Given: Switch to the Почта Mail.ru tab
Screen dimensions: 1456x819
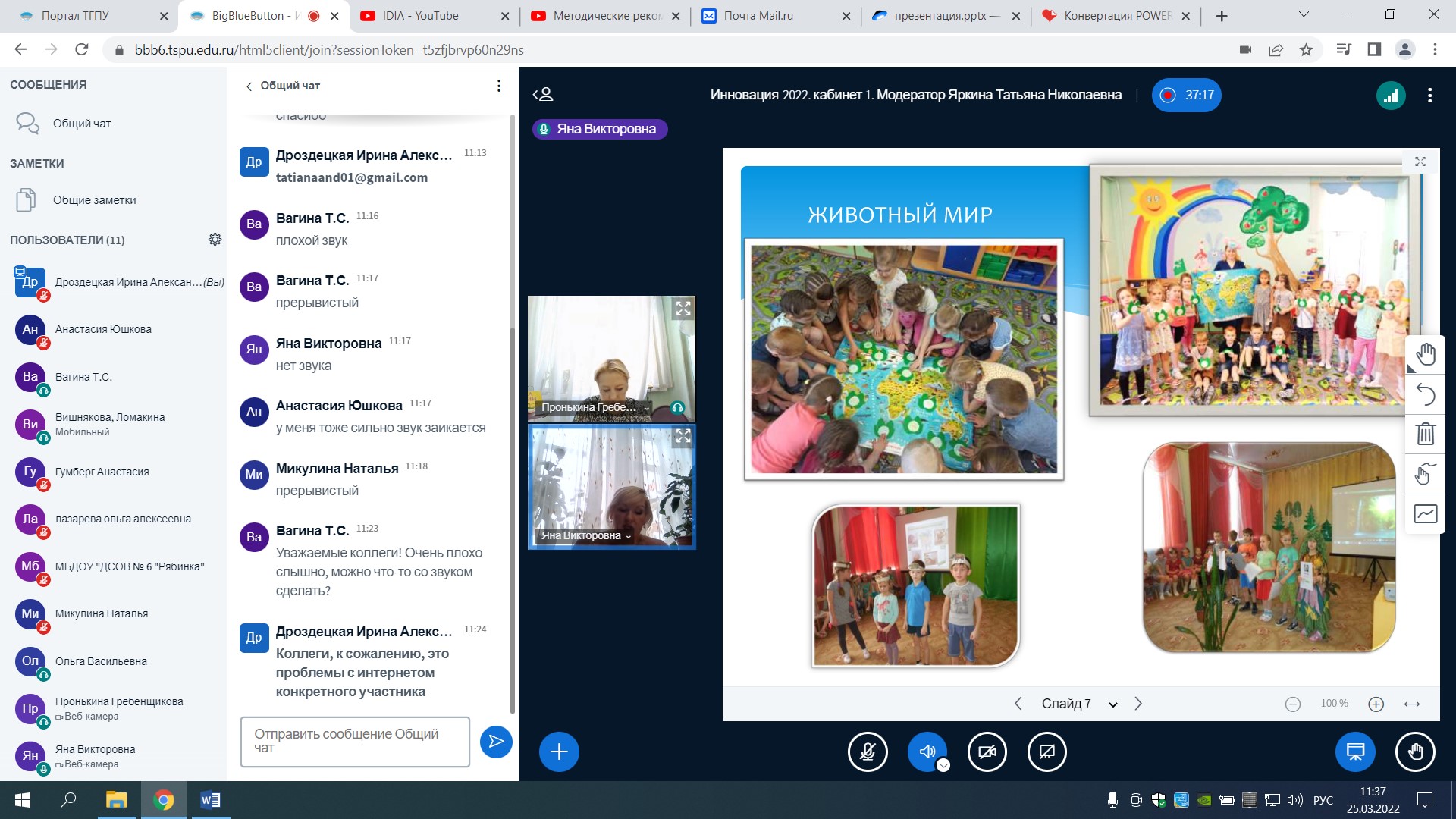Looking at the screenshot, I should click(777, 16).
